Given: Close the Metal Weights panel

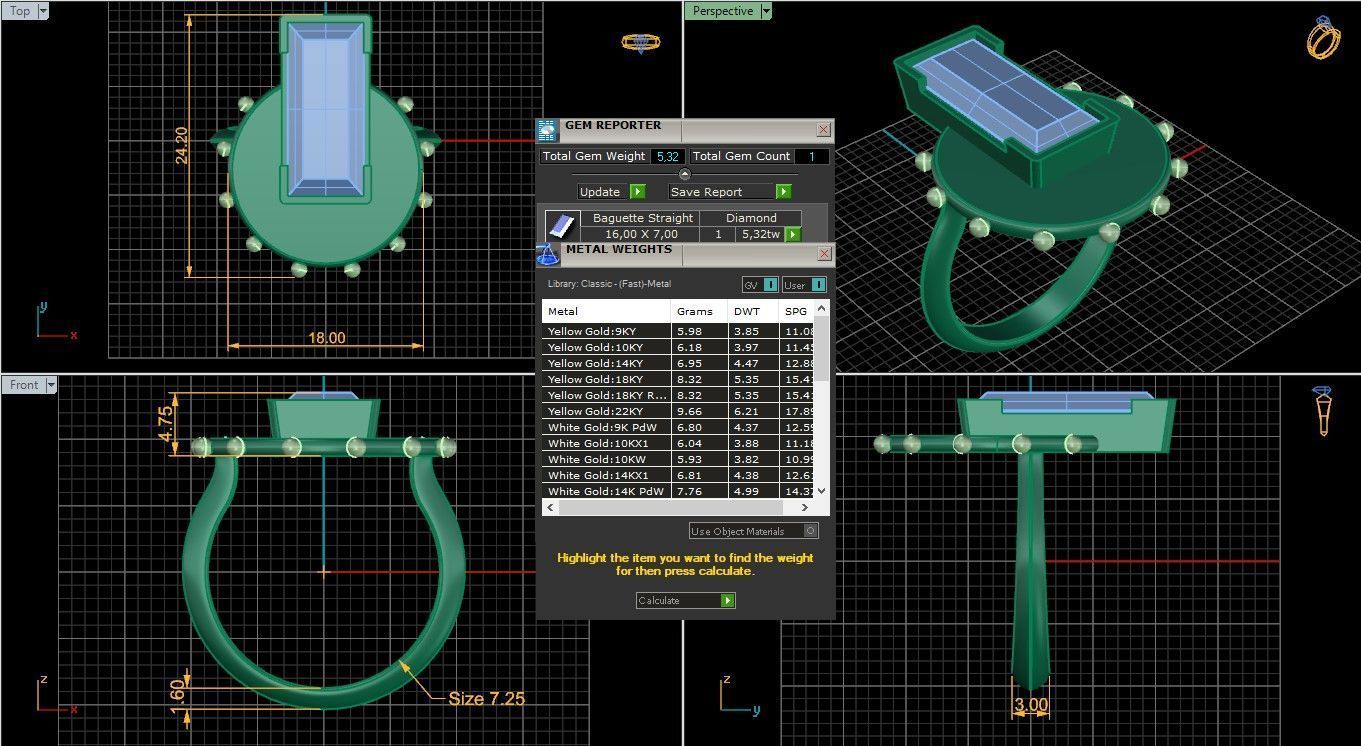Looking at the screenshot, I should 823,254.
